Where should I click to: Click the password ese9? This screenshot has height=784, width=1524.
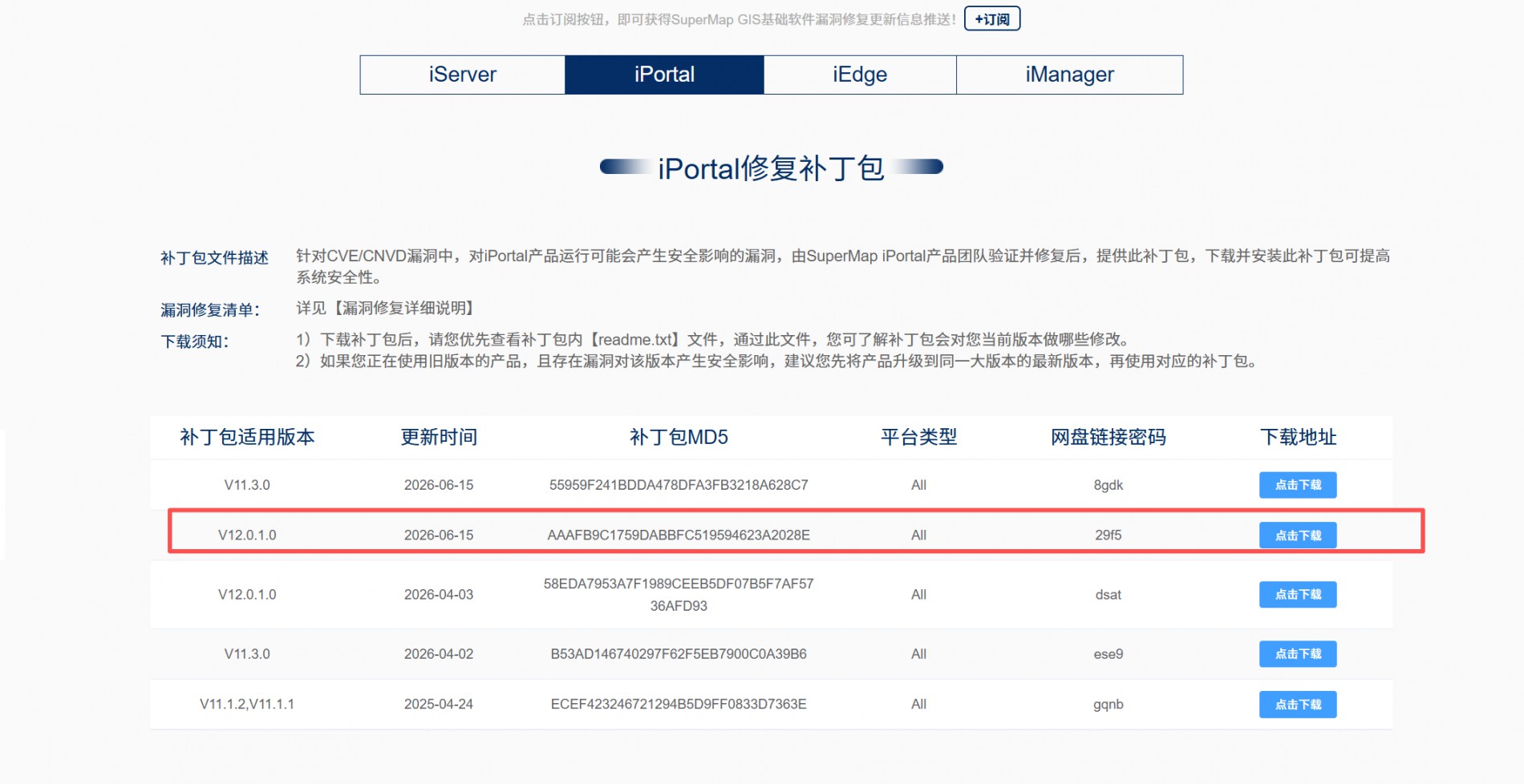coord(1109,654)
